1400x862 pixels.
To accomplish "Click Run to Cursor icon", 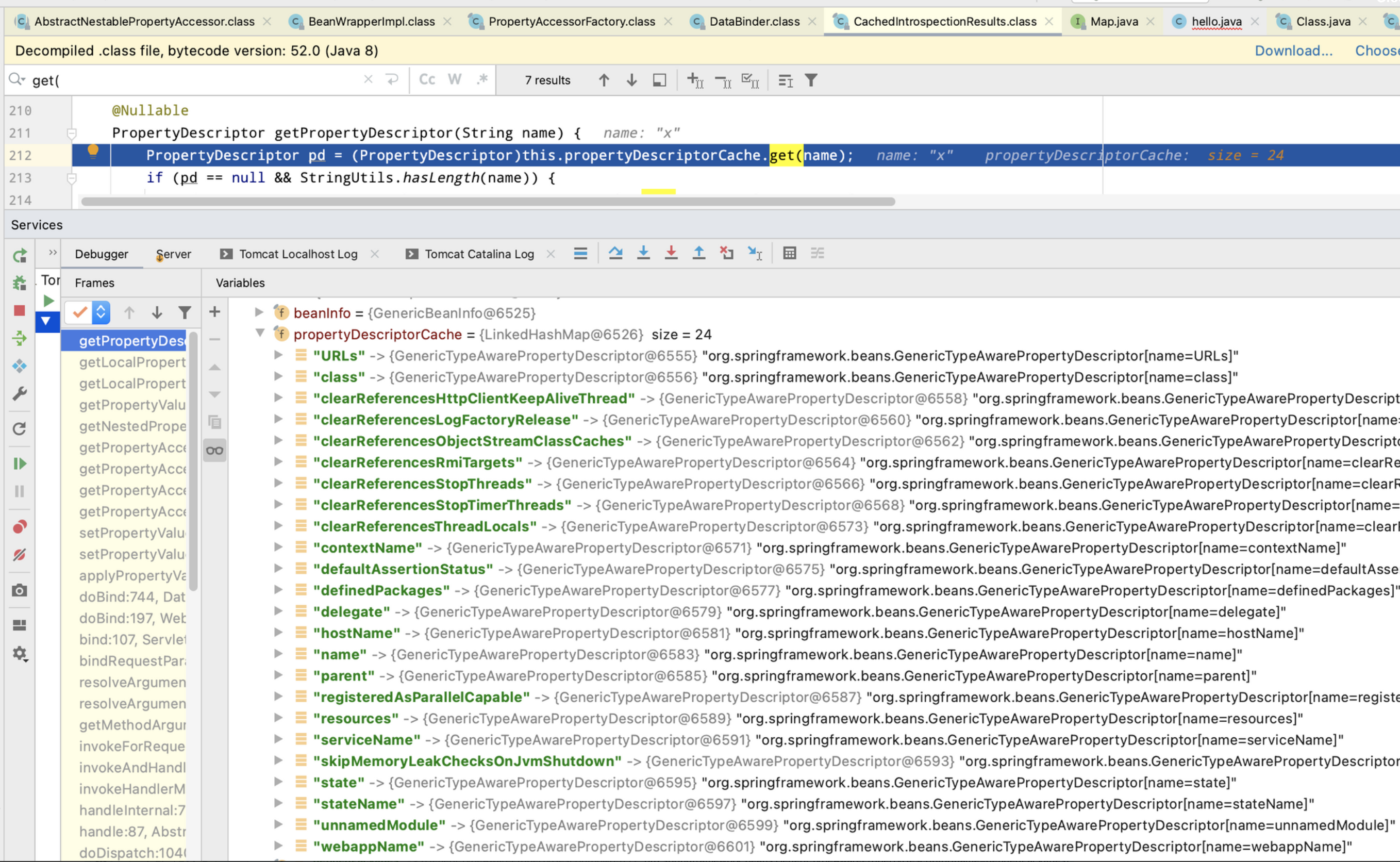I will point(755,253).
